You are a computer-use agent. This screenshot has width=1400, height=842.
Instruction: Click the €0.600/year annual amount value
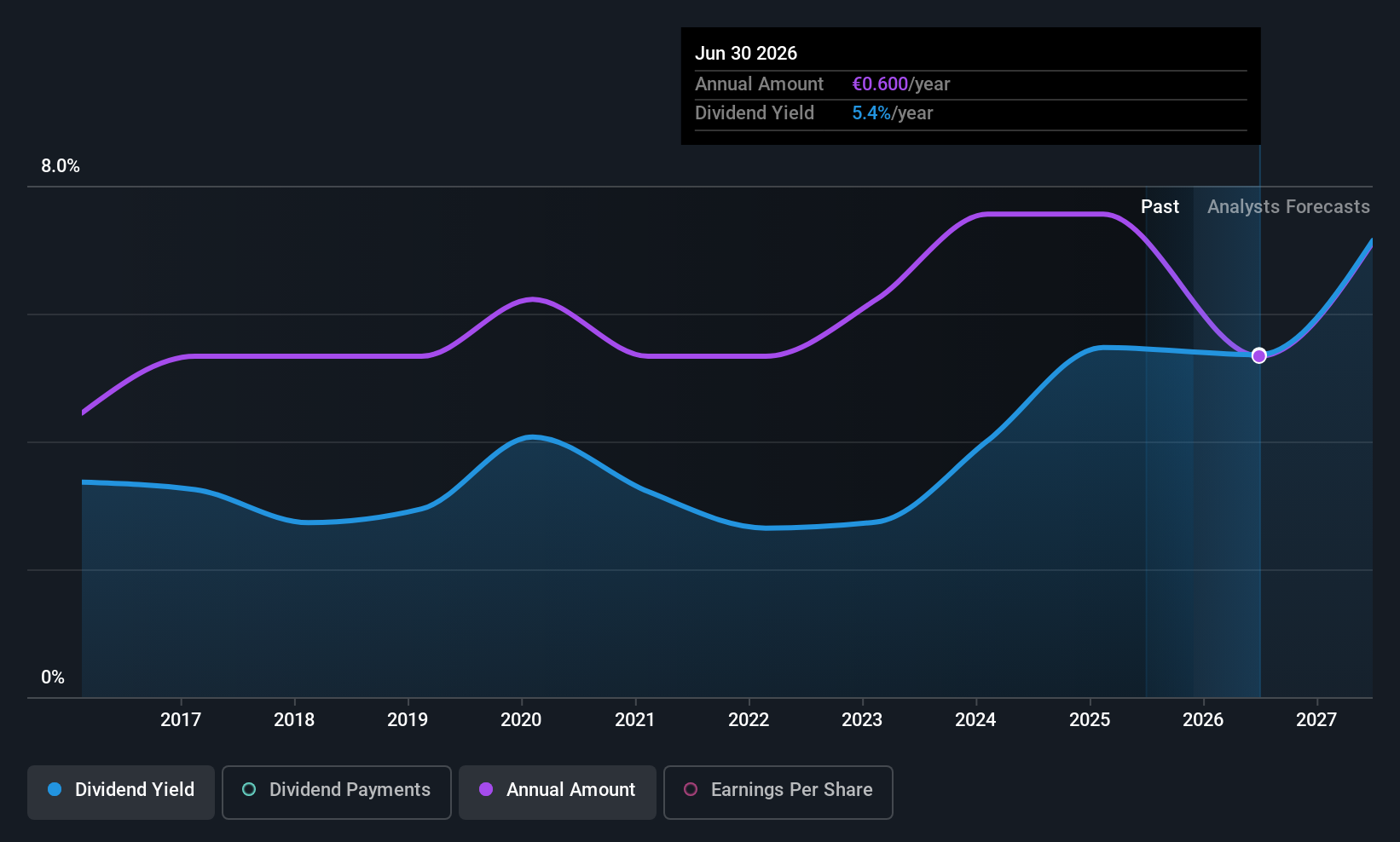point(900,84)
